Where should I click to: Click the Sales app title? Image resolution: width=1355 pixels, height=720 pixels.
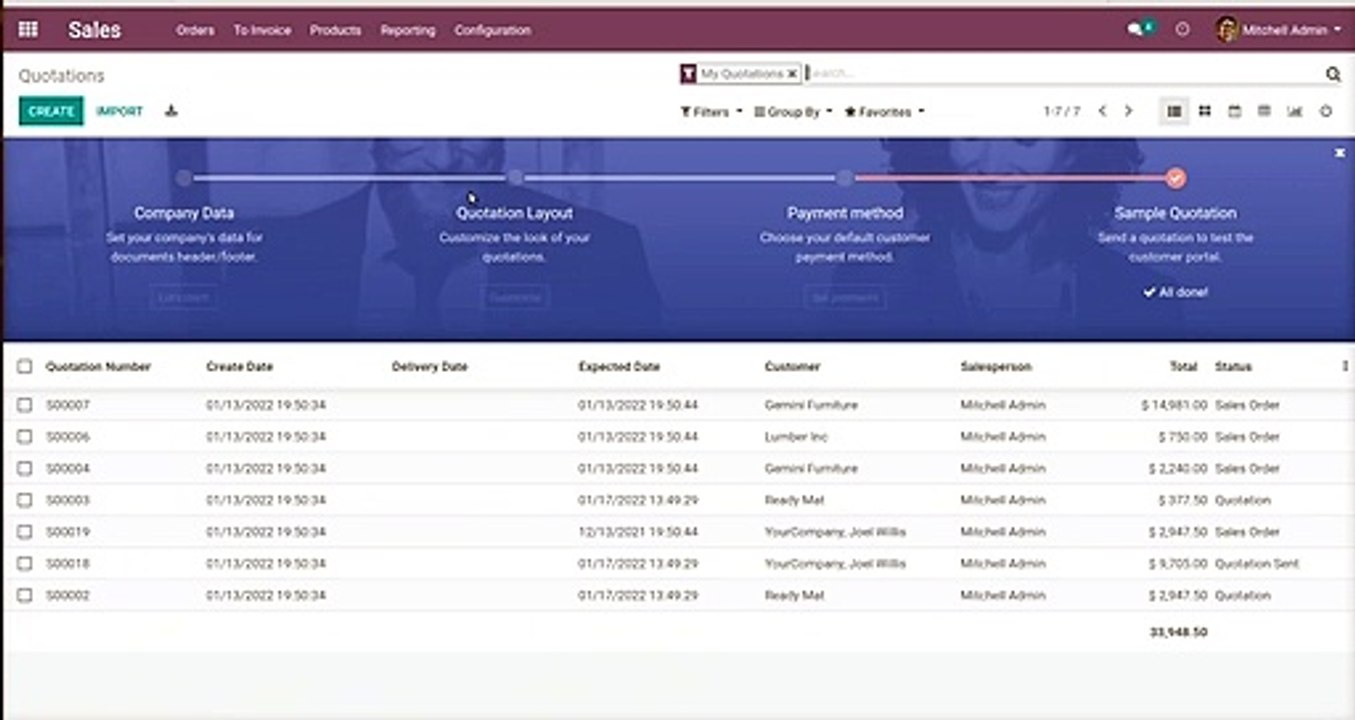tap(94, 30)
